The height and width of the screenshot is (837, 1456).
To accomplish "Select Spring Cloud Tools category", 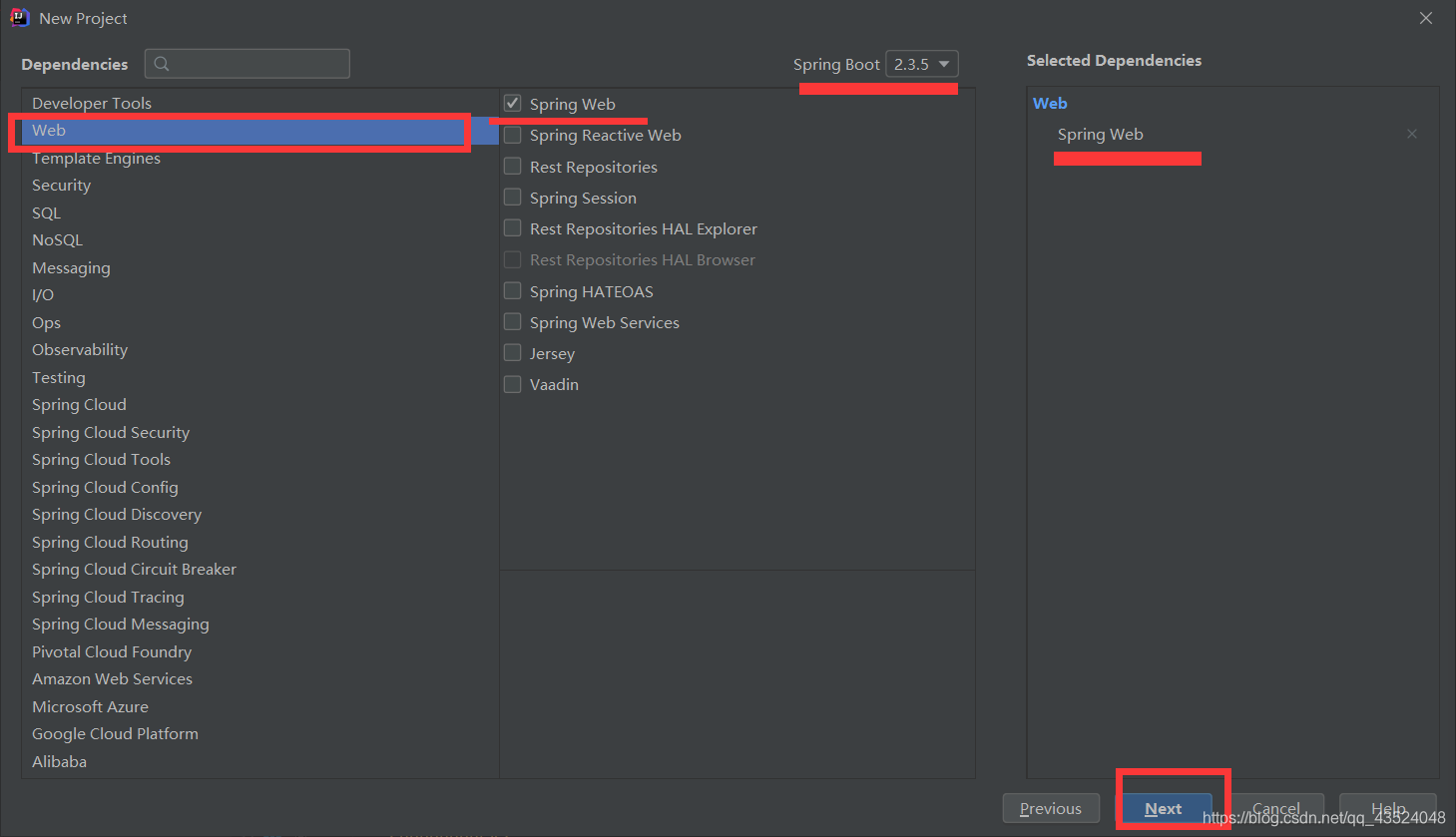I will (x=260, y=460).
